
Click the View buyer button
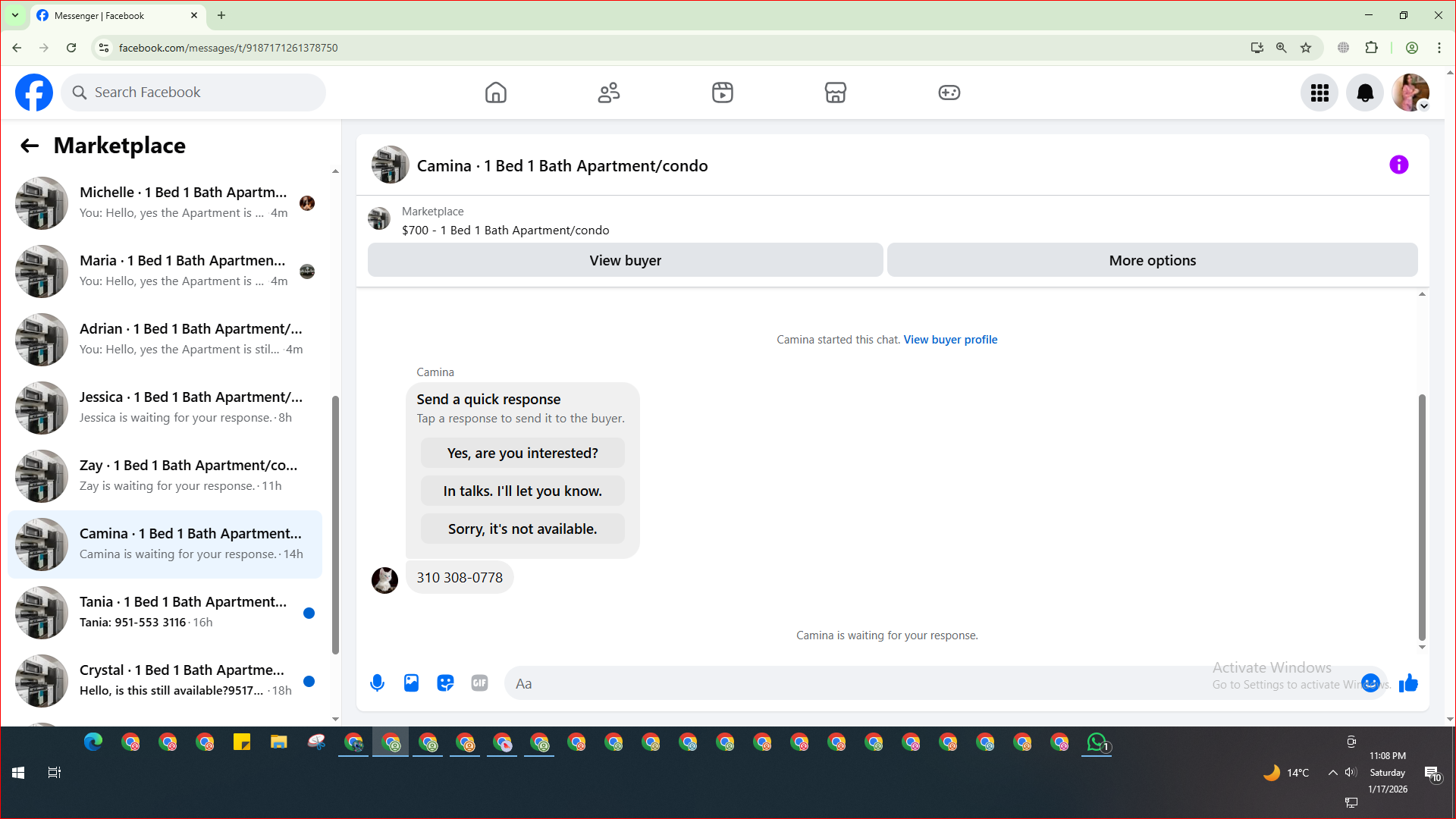pos(625,260)
